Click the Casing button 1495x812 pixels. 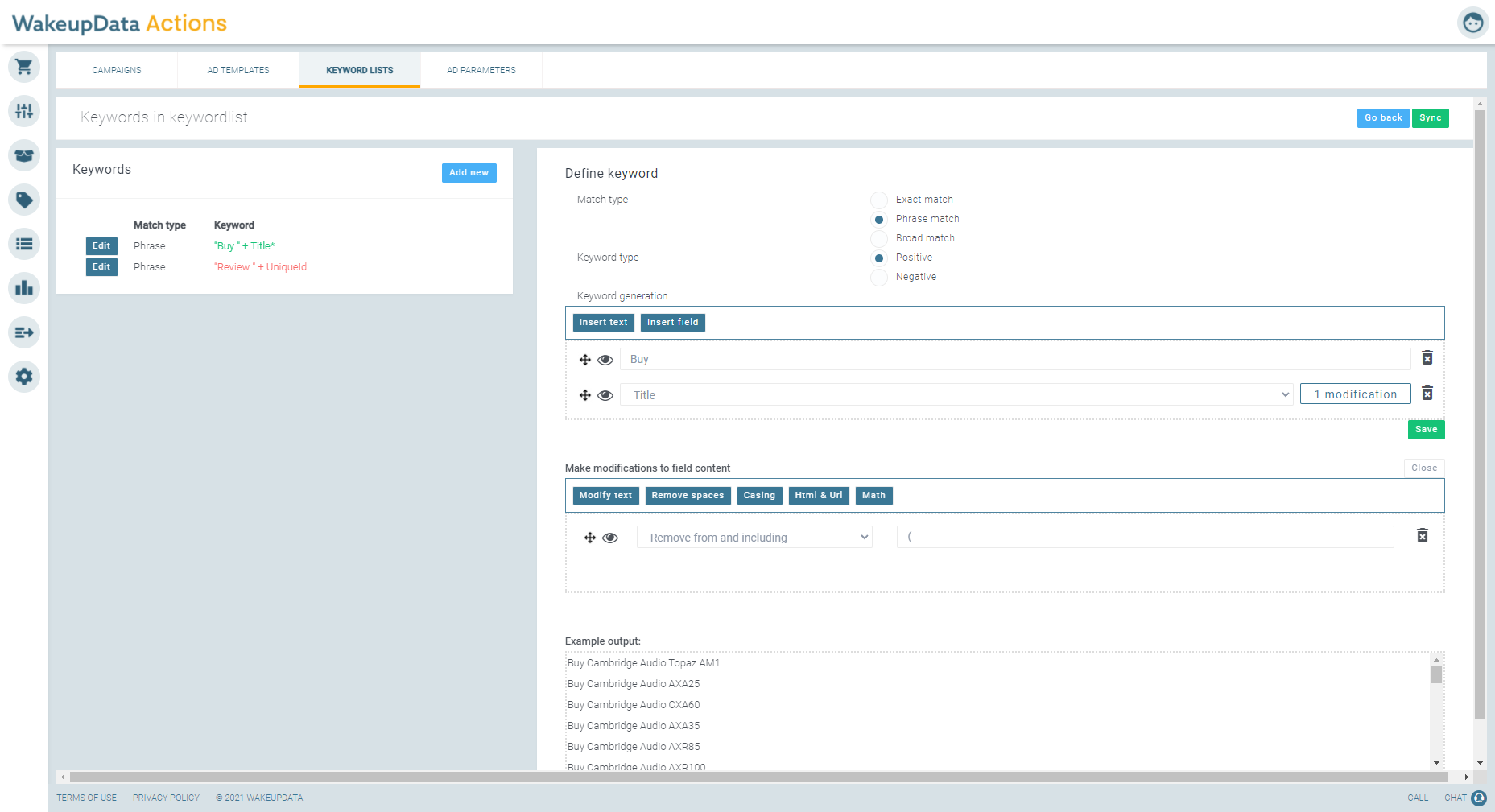tap(759, 496)
